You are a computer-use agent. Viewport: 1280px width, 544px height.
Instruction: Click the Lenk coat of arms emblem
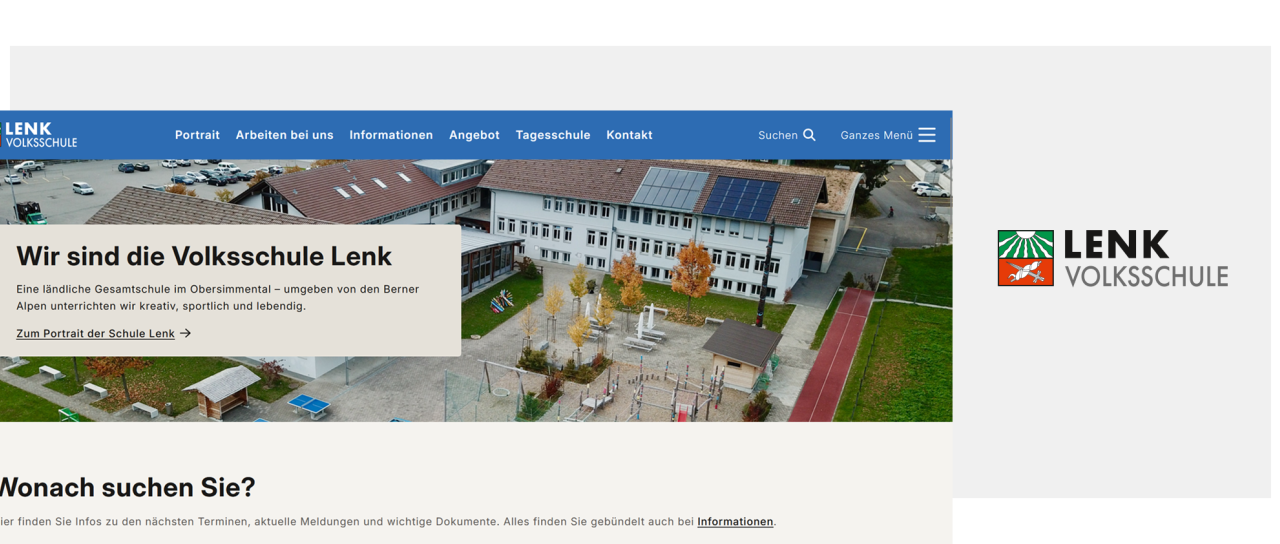(1025, 258)
